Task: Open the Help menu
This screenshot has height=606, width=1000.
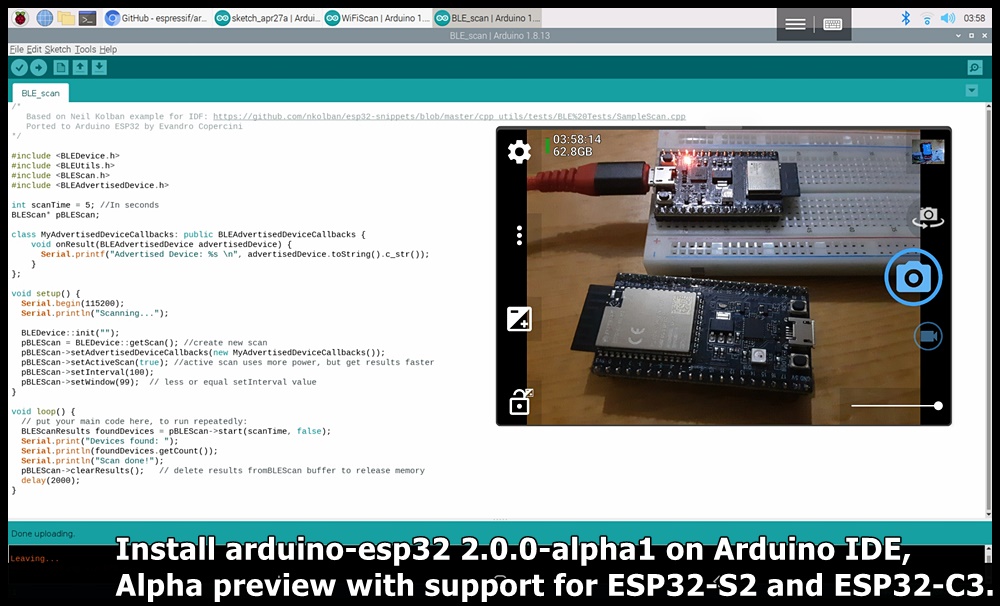Action: [108, 49]
